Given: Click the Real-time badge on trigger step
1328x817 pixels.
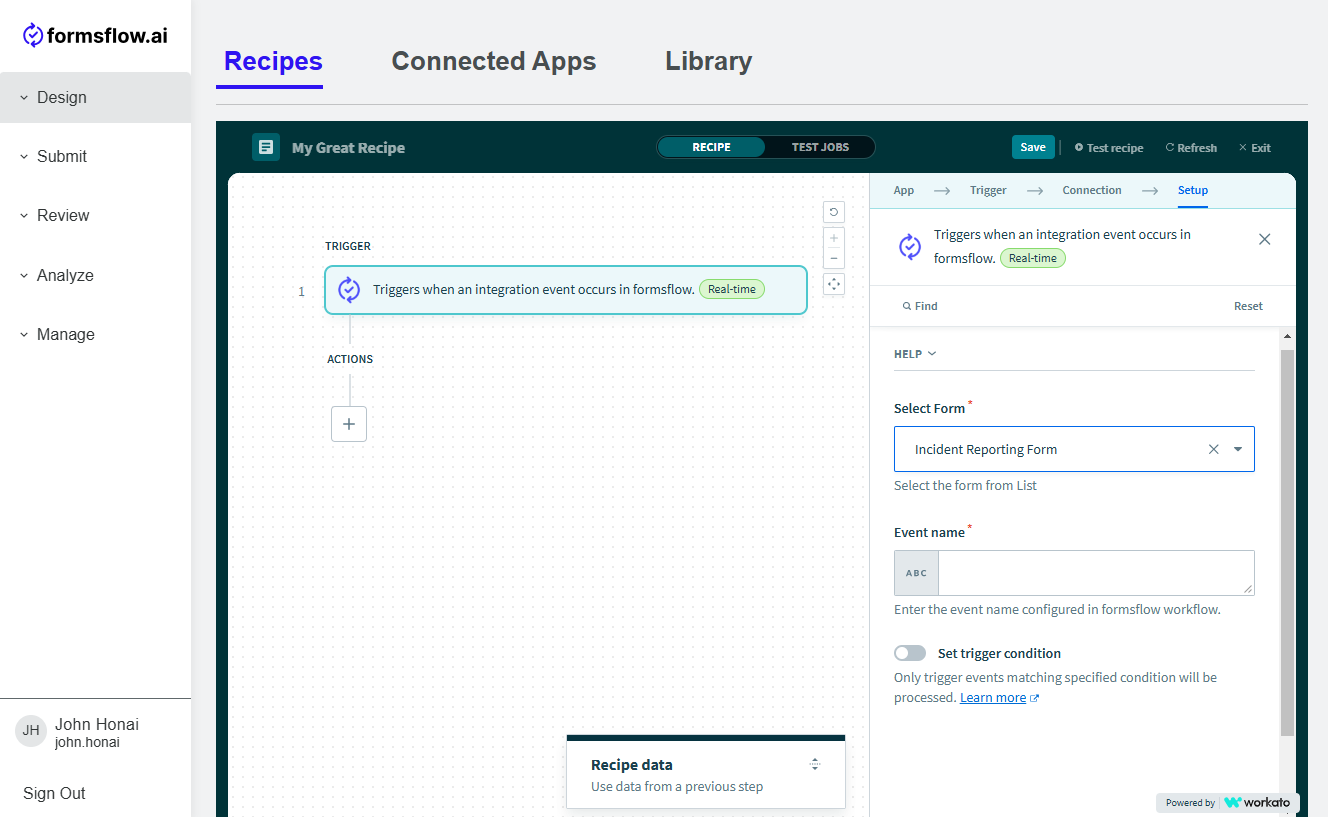Looking at the screenshot, I should 732,289.
